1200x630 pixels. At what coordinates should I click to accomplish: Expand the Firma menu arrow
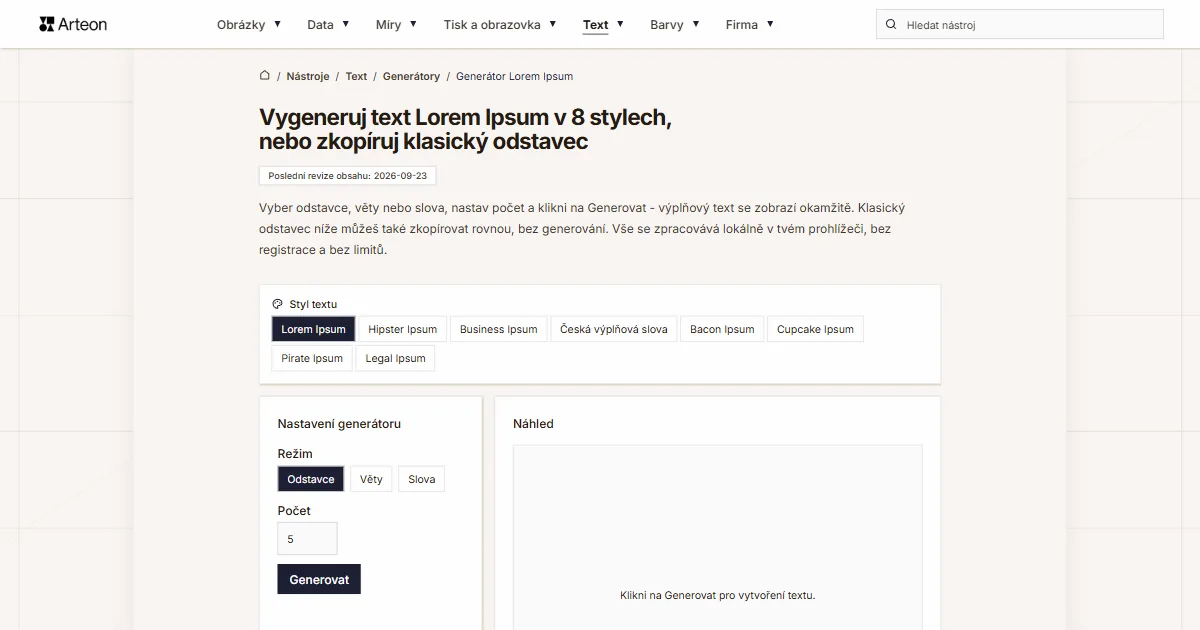[x=770, y=24]
